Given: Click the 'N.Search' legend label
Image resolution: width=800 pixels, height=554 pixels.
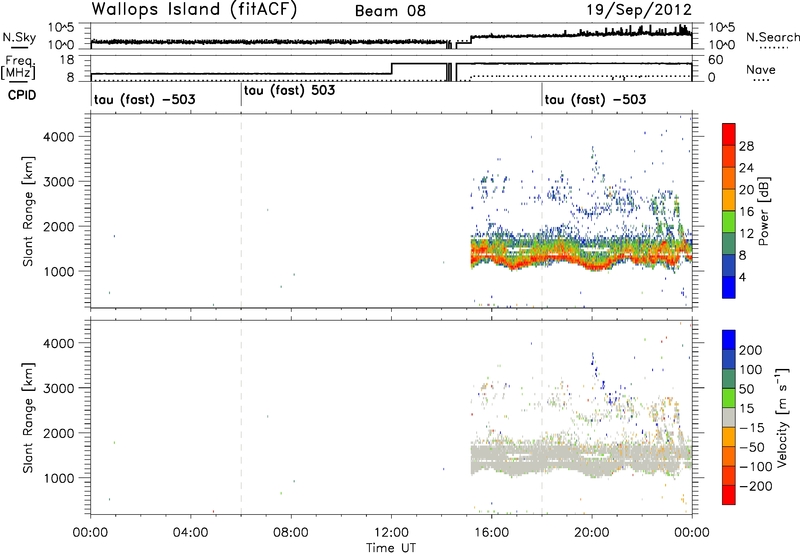Looking at the screenshot, I should point(772,37).
